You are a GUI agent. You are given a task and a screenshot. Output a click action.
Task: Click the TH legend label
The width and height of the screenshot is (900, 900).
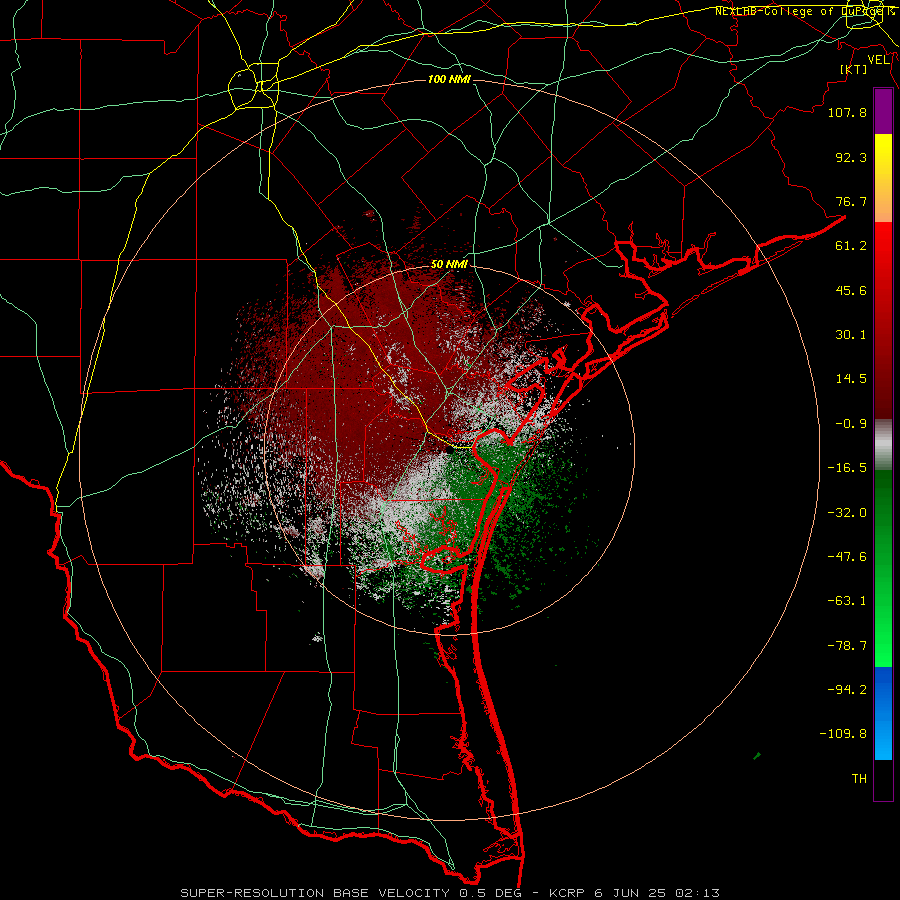[x=859, y=779]
